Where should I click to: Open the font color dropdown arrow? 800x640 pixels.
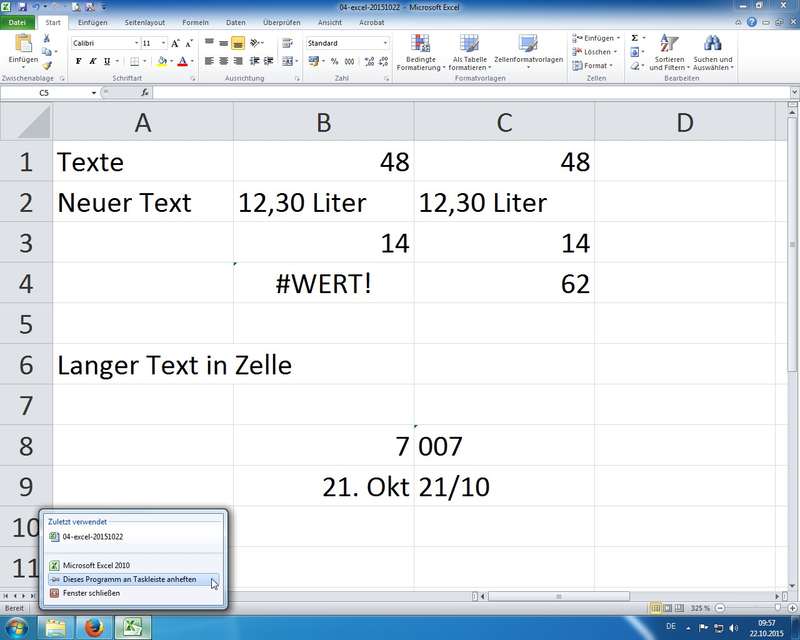192,61
